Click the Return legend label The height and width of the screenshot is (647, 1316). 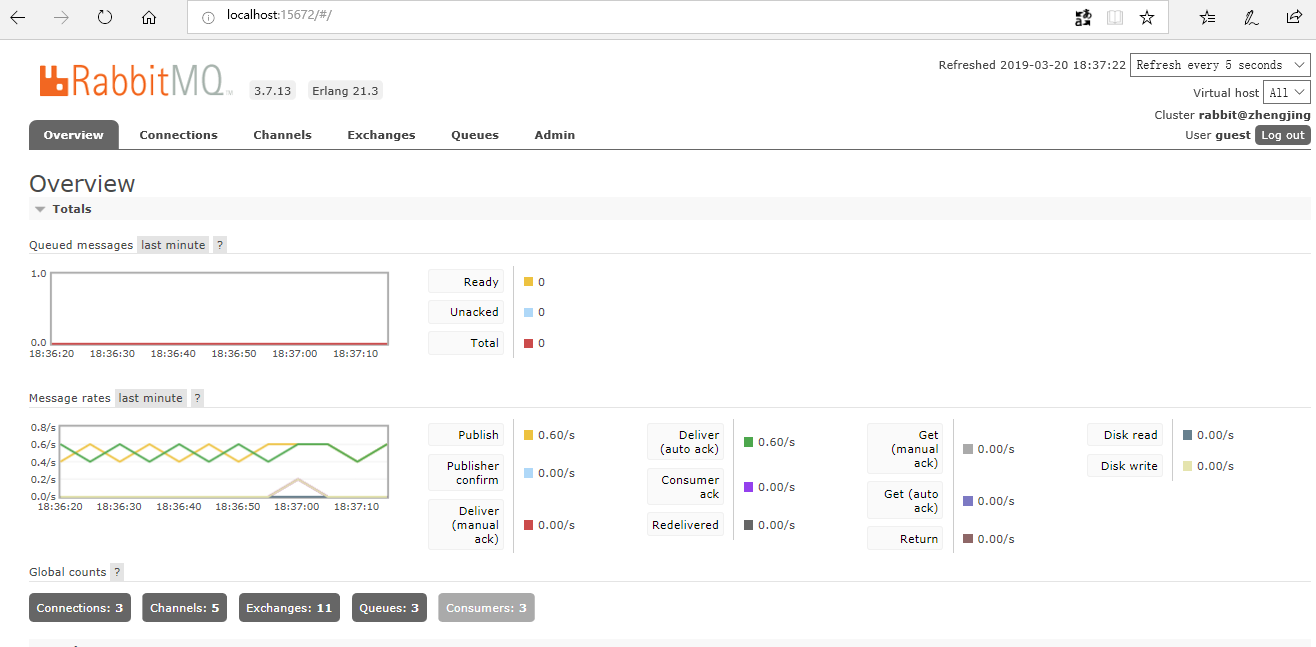tap(905, 539)
